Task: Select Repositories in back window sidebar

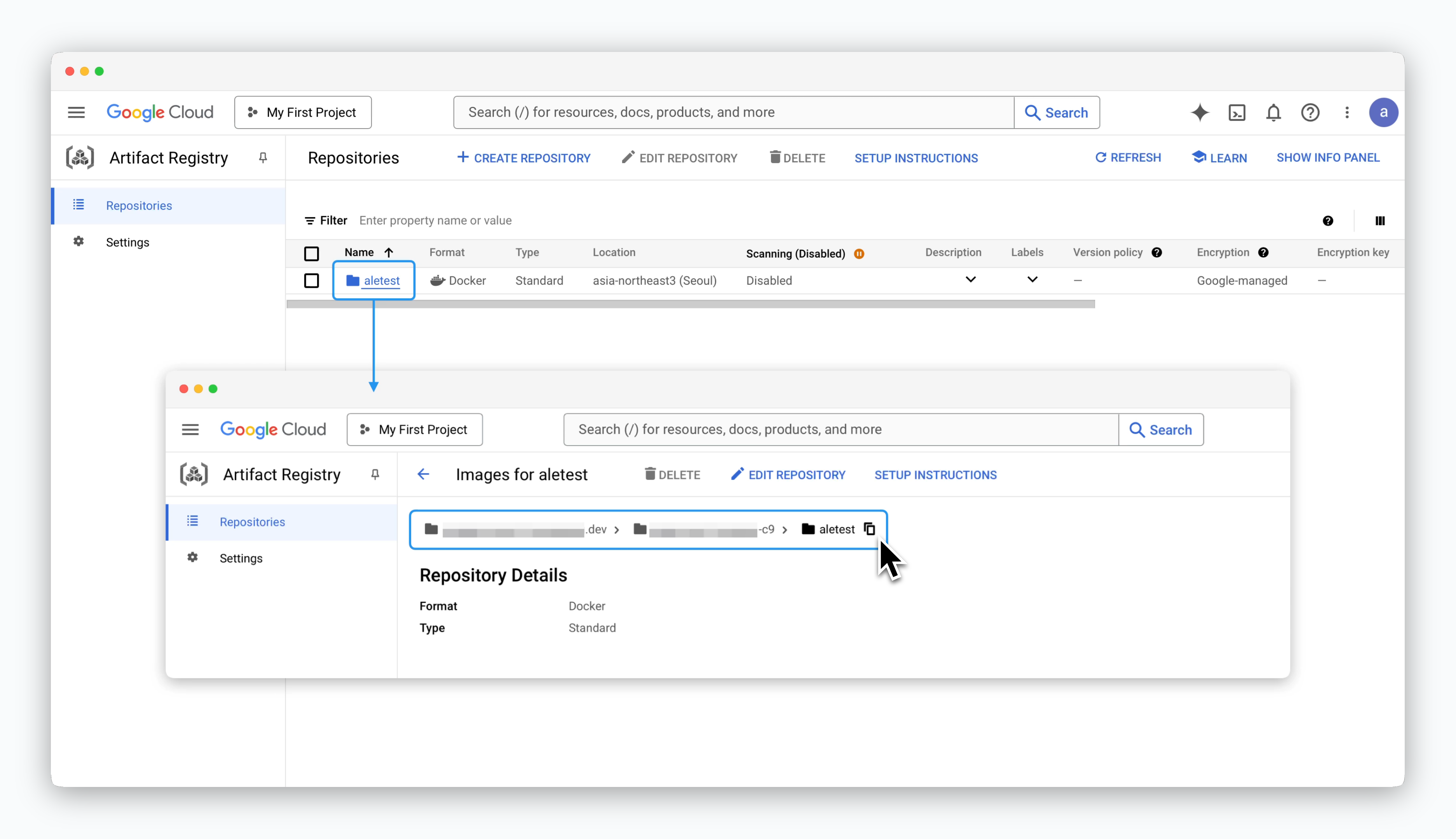Action: point(168,206)
